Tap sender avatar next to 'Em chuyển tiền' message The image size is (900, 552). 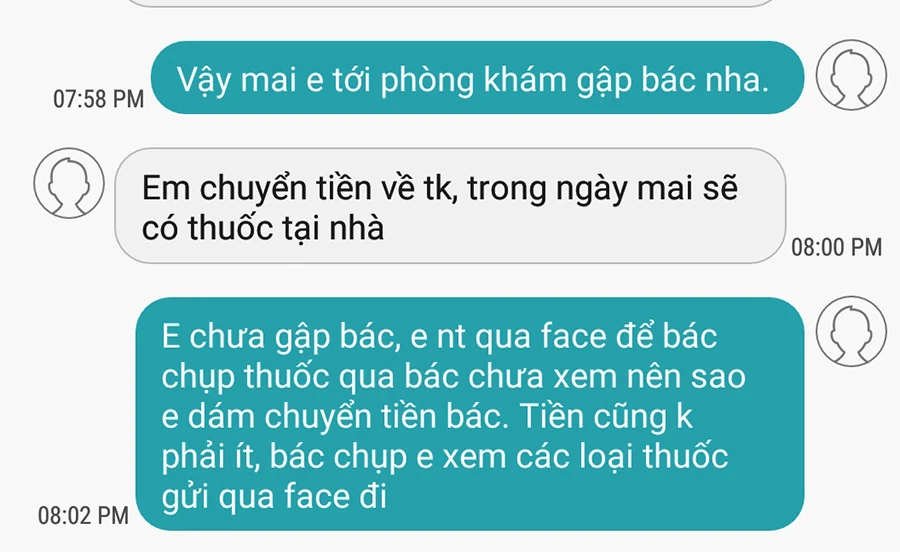tap(69, 183)
